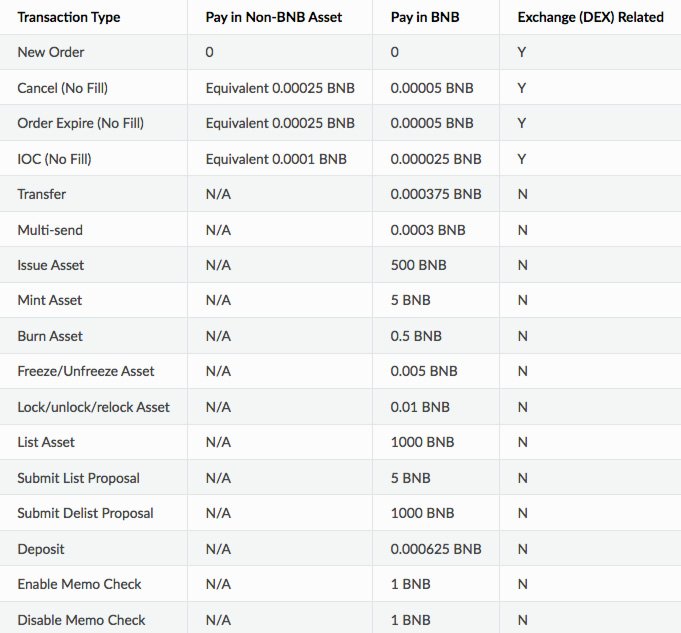
Task: Click 1 BNB in Enable Memo Check row
Action: point(410,584)
